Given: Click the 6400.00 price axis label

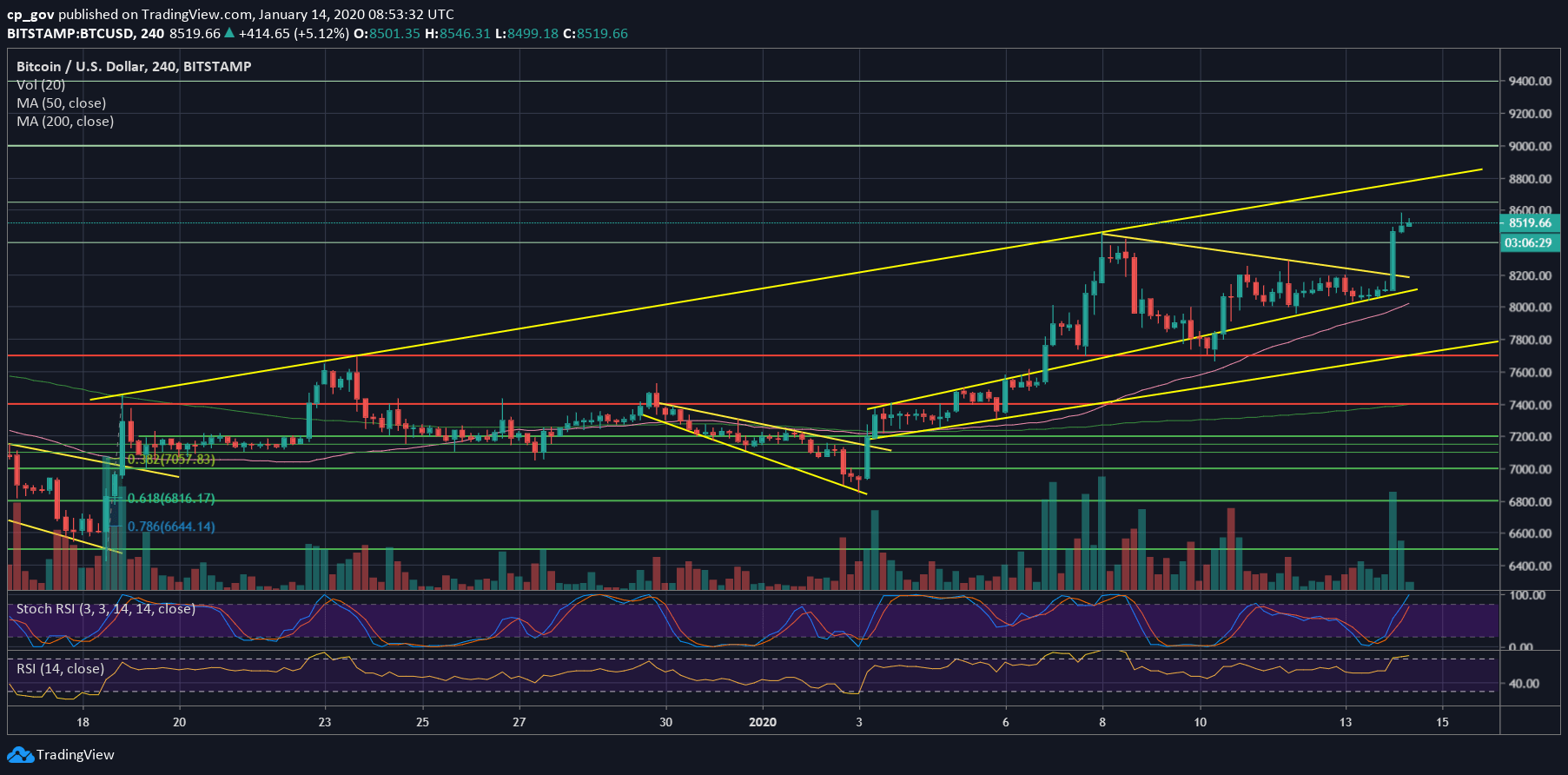Looking at the screenshot, I should tap(1530, 566).
